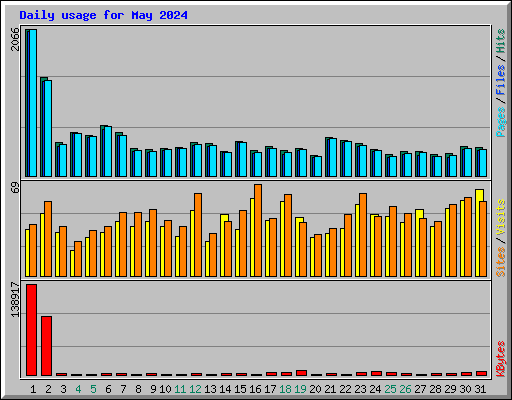The height and width of the screenshot is (400, 512).
Task: Click the 'Sites' legend label
Action: (500, 262)
